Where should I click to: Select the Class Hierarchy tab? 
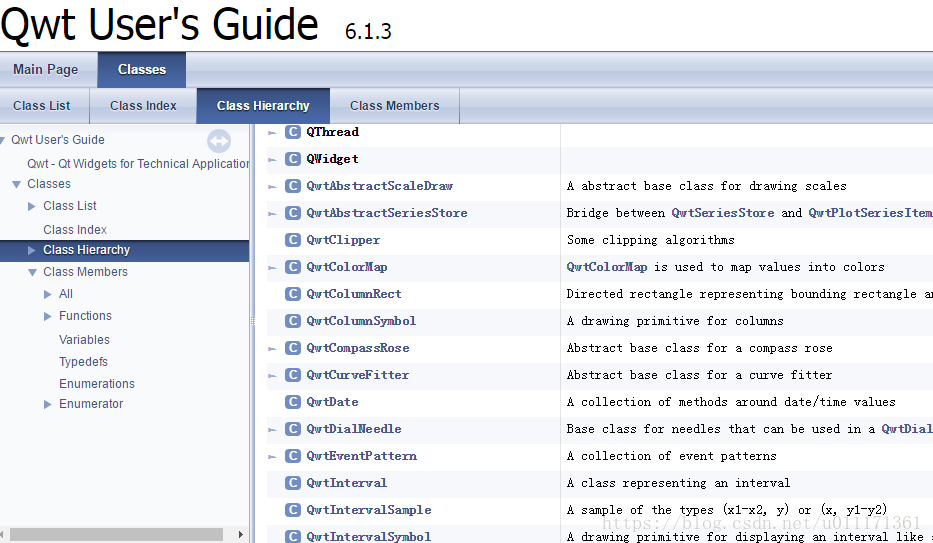pos(263,106)
